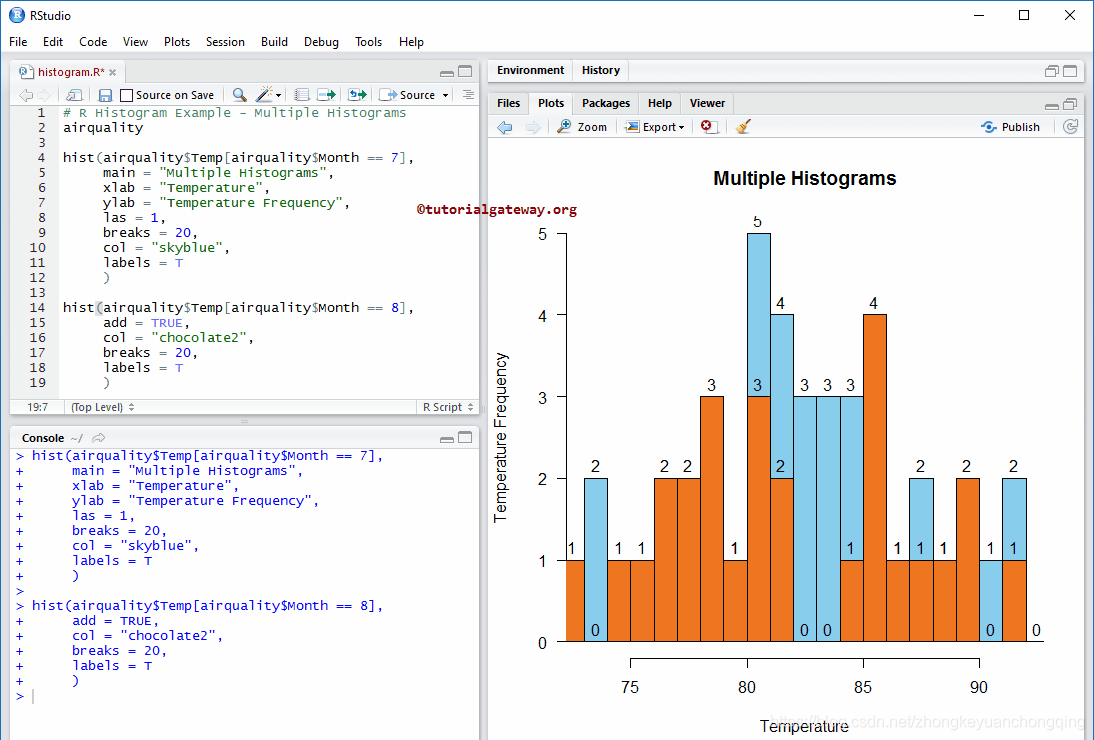Viewport: 1094px width, 740px height.
Task: Open the Build menu
Action: tap(274, 42)
